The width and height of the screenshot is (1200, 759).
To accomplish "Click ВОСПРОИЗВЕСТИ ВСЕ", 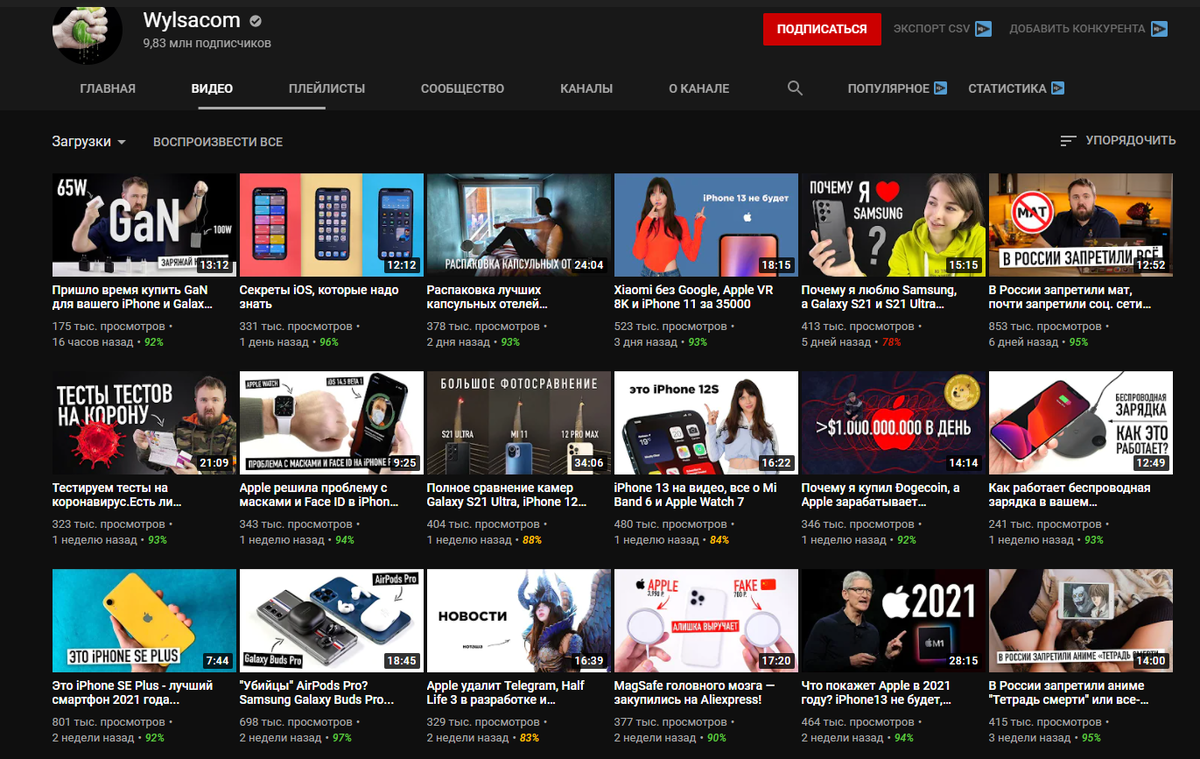I will (218, 142).
